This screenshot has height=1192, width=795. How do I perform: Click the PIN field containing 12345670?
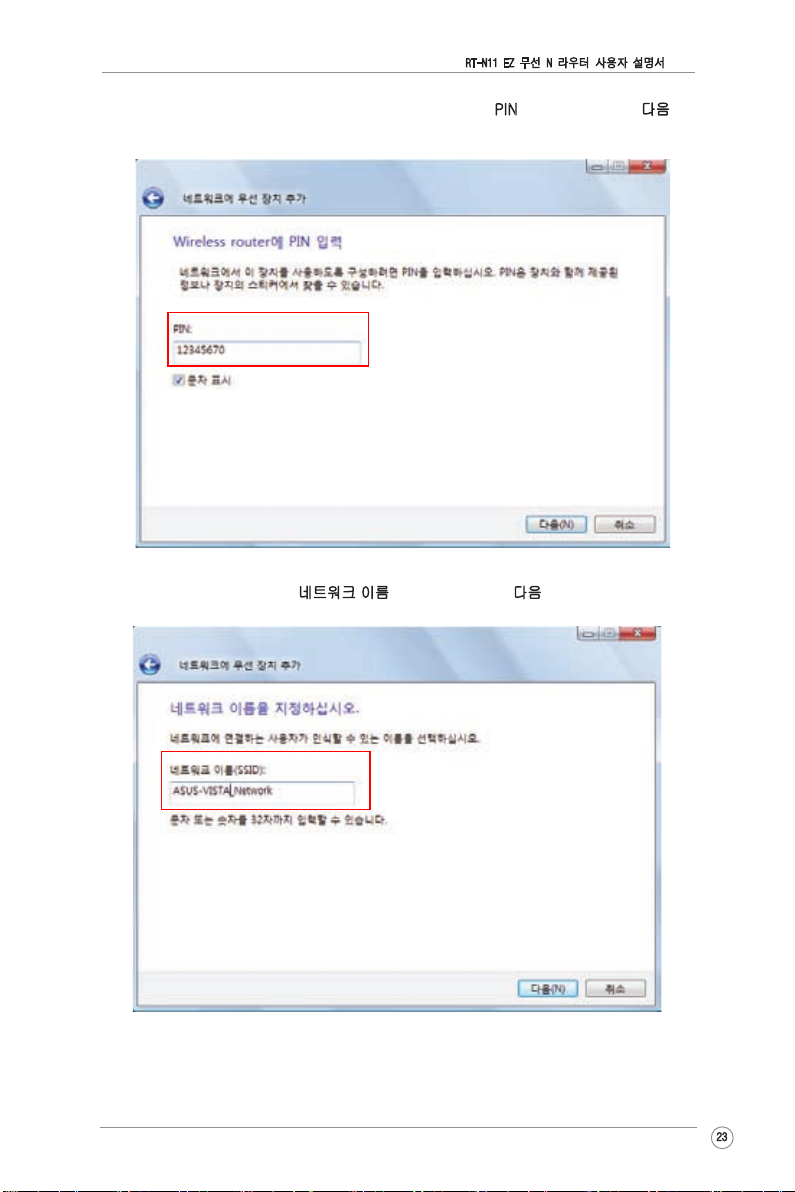[266, 350]
